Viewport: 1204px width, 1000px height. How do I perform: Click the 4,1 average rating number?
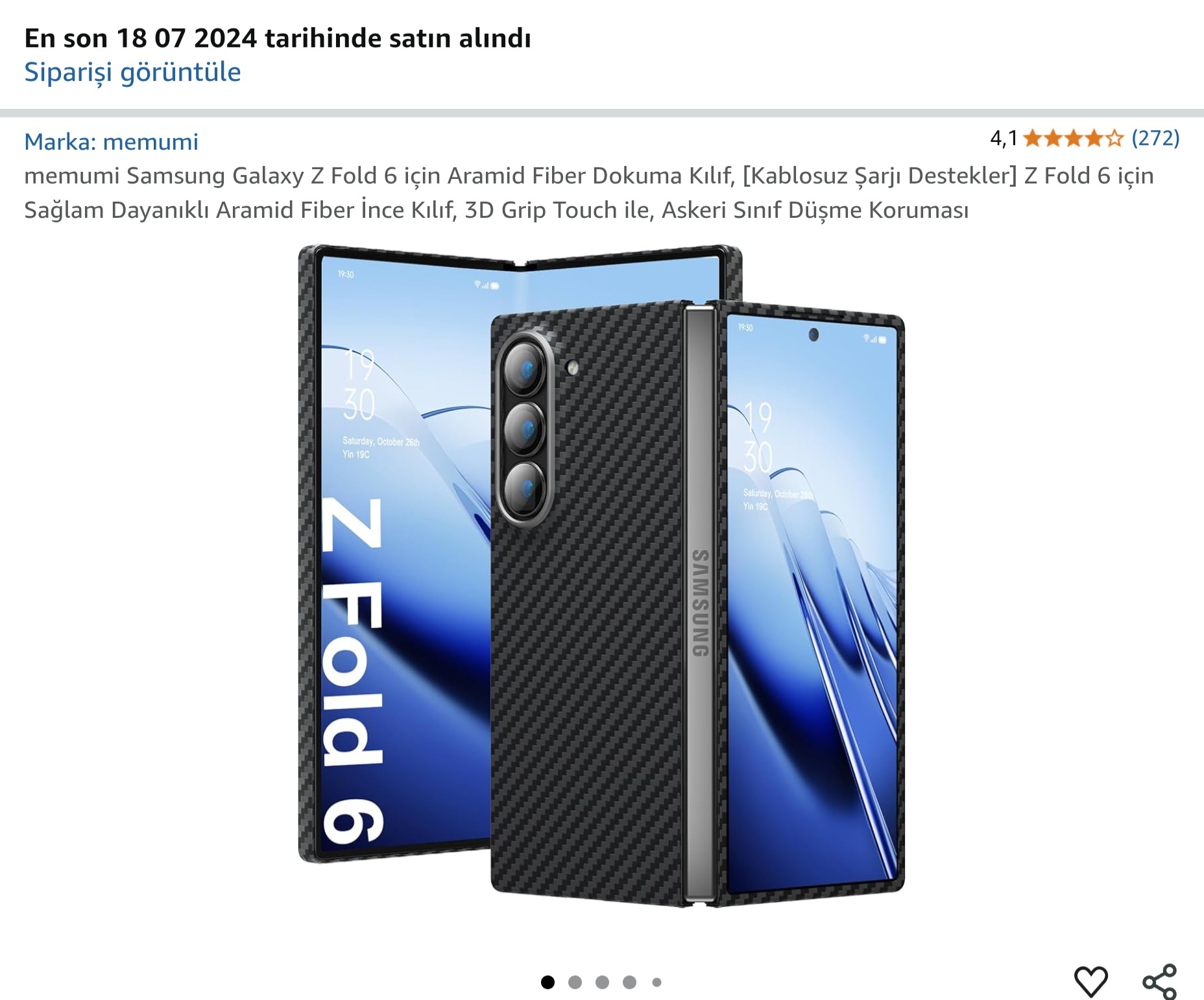pos(1004,138)
